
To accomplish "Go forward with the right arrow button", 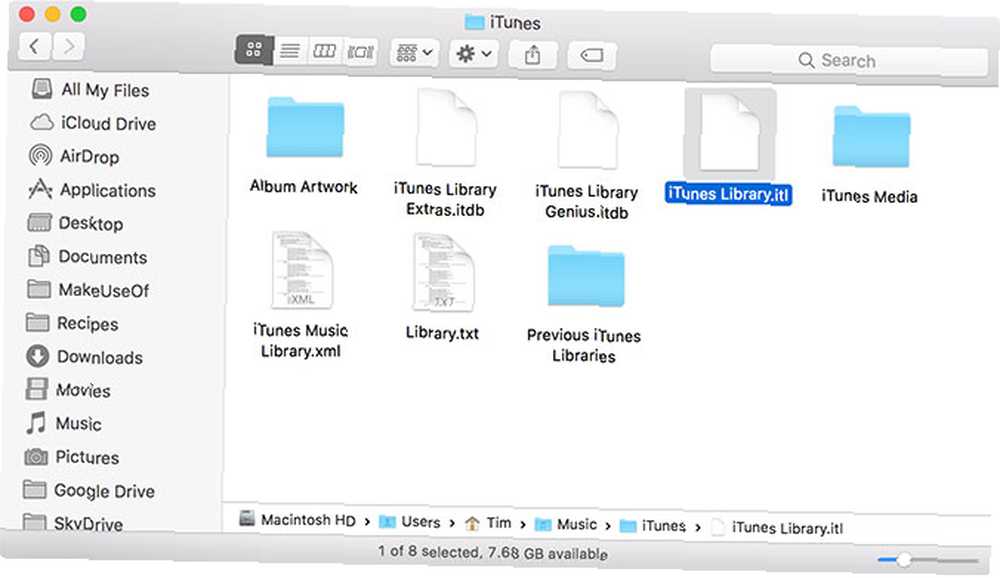I will click(x=68, y=46).
